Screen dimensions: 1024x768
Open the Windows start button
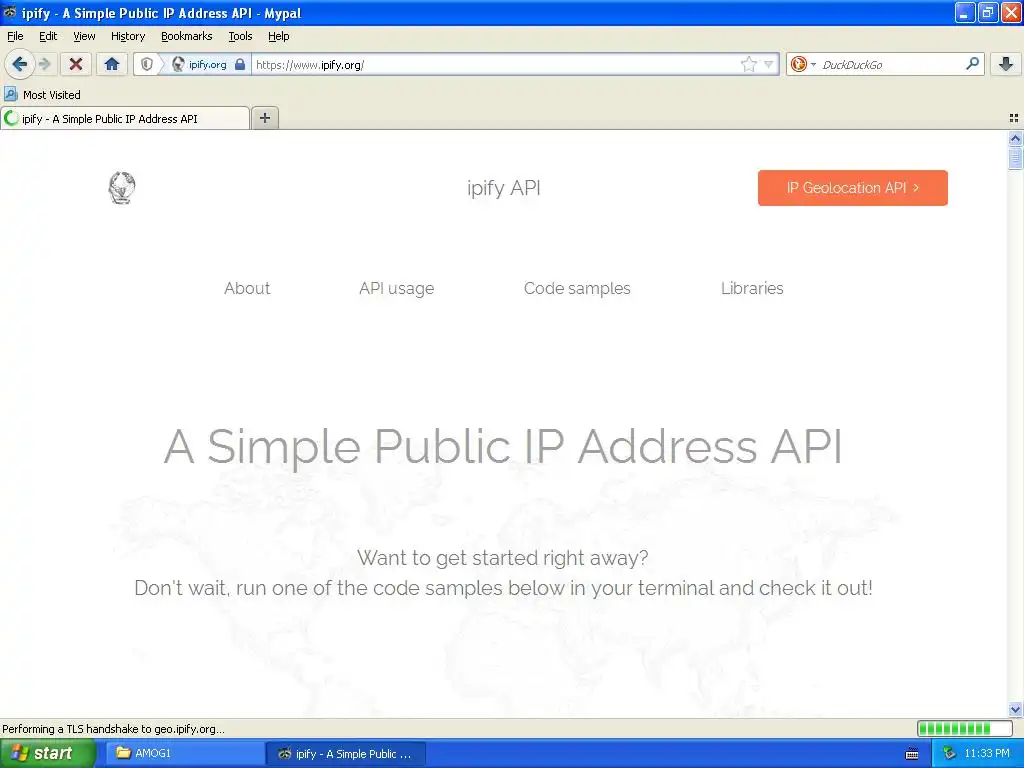[x=47, y=754]
